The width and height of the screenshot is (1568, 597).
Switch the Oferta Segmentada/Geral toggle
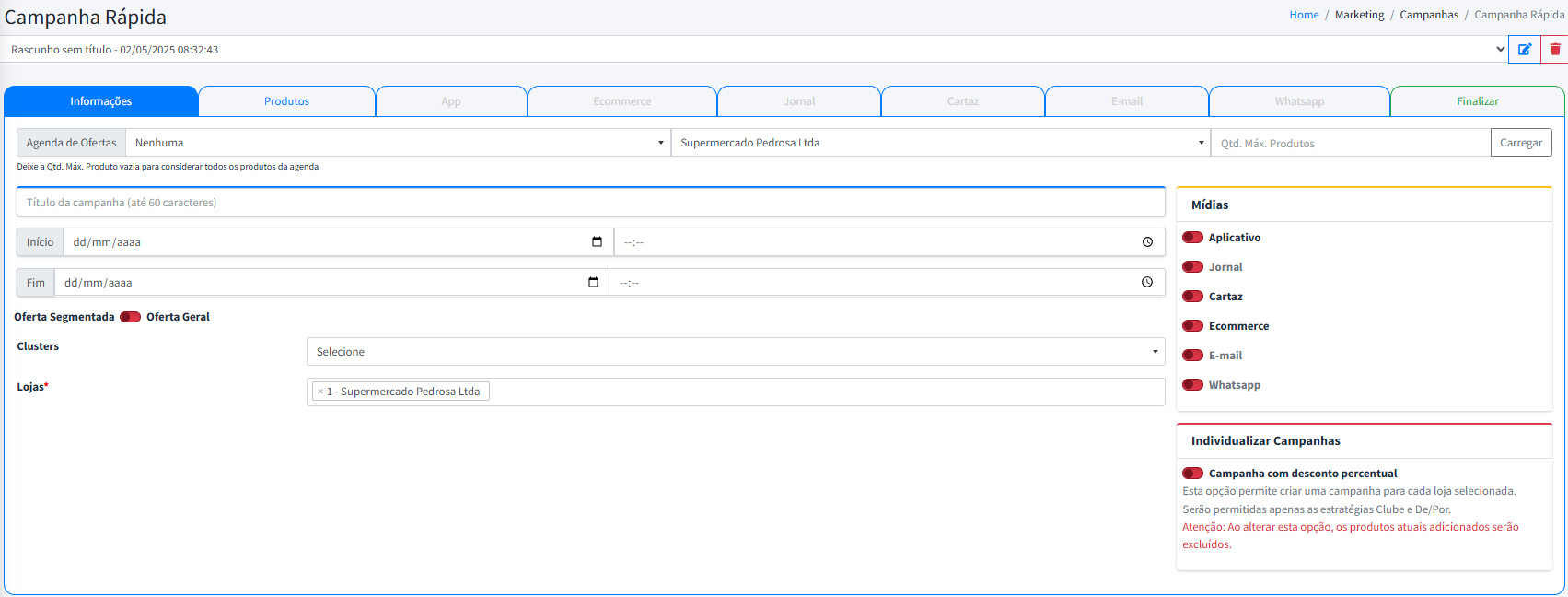tap(130, 317)
